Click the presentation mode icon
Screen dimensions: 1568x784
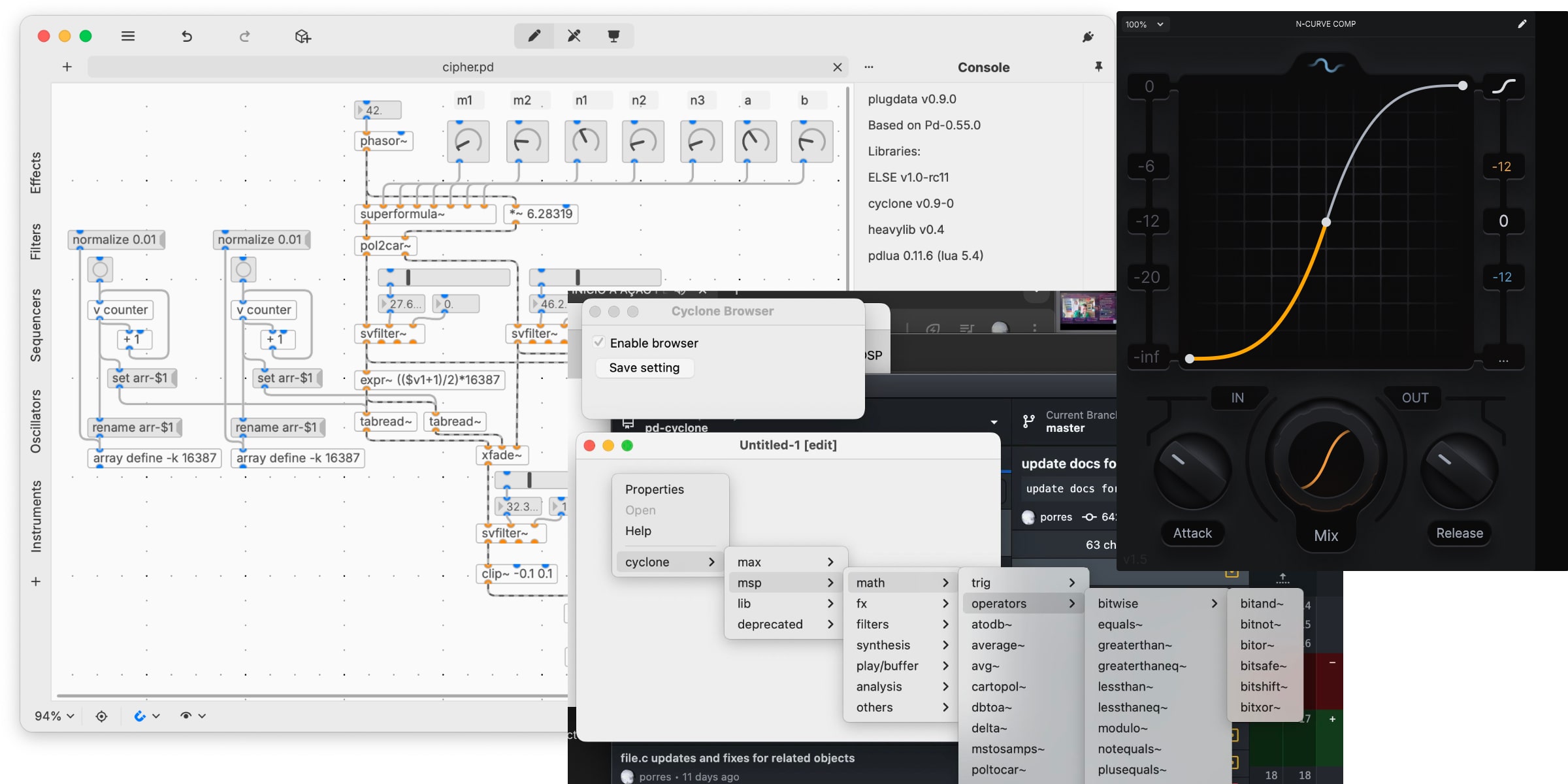613,36
